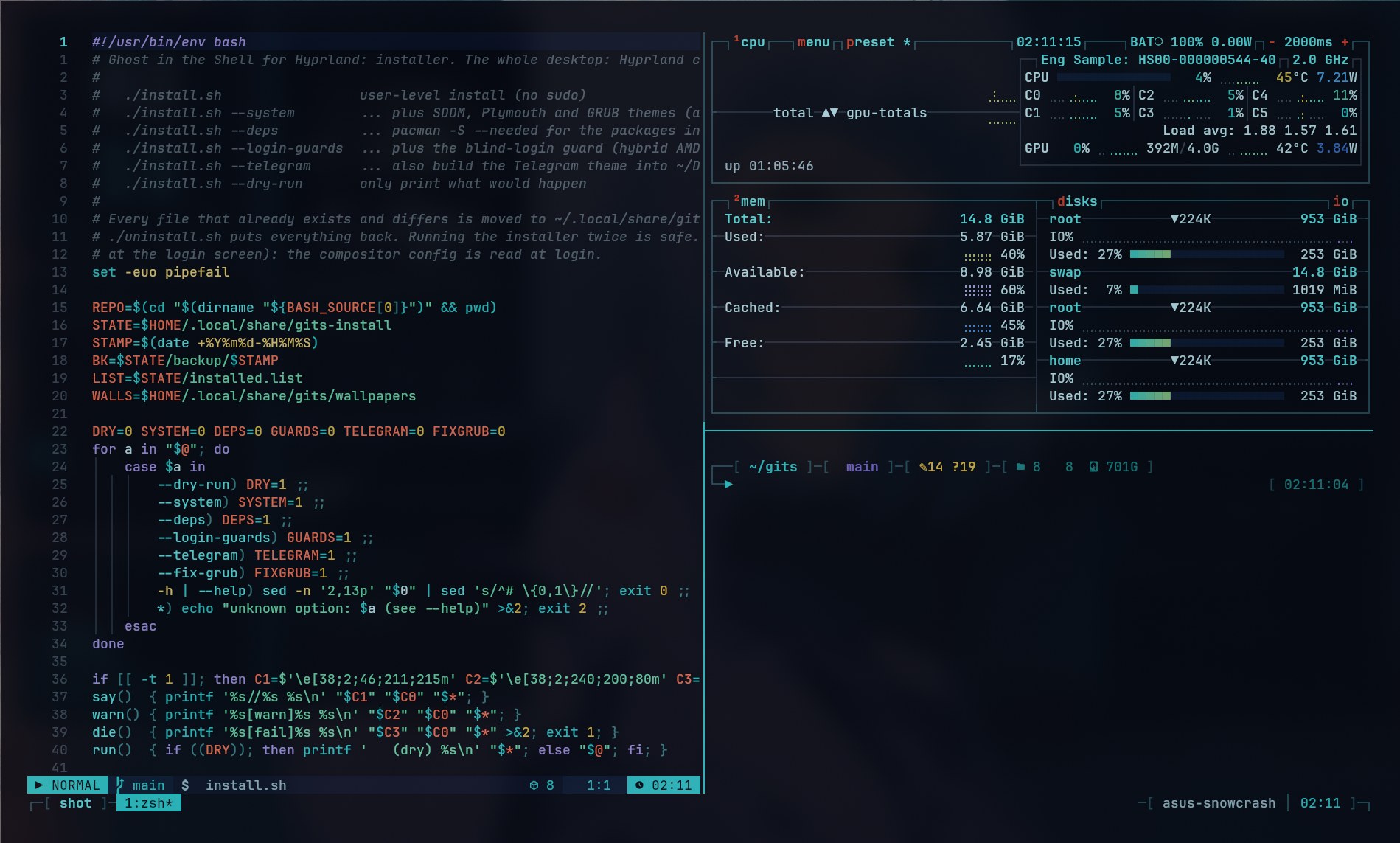Click line number 22 in Neovim gutter
The height and width of the screenshot is (843, 1400).
(59, 431)
